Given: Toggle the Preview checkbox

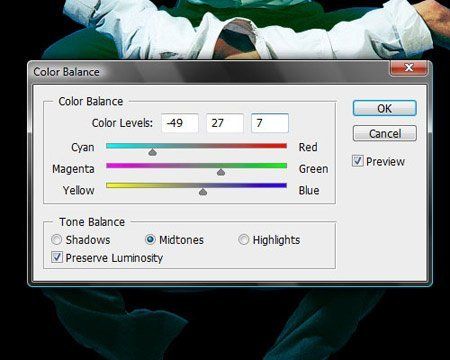Looking at the screenshot, I should (x=357, y=161).
